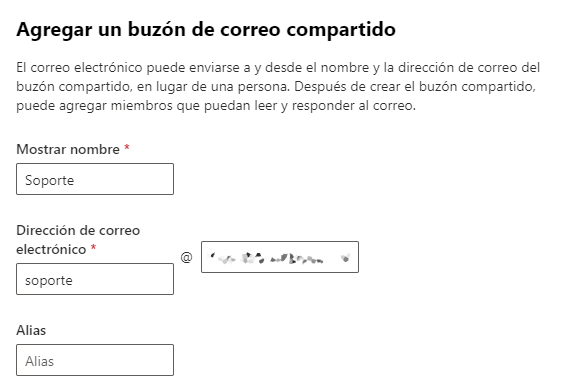Click the line starting "El correo electrónico puede enviarse"

[x=278, y=67]
